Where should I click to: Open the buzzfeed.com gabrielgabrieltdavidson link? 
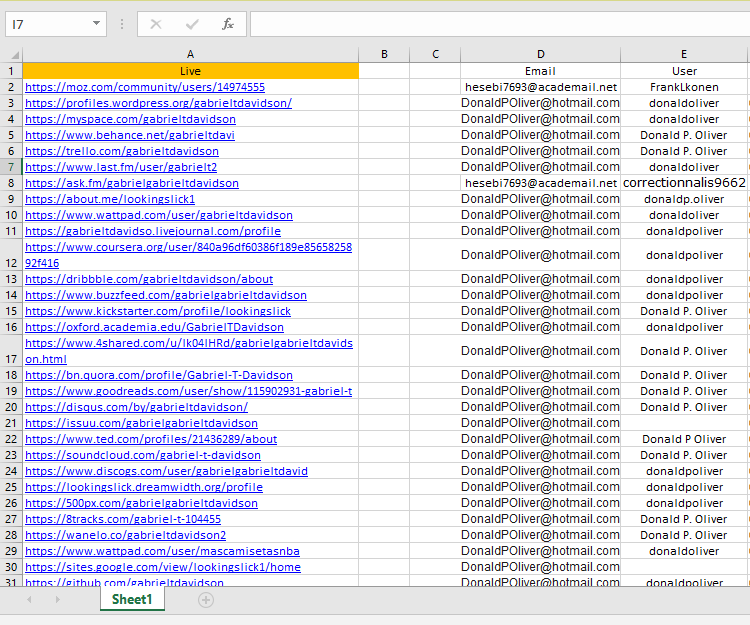pos(166,295)
